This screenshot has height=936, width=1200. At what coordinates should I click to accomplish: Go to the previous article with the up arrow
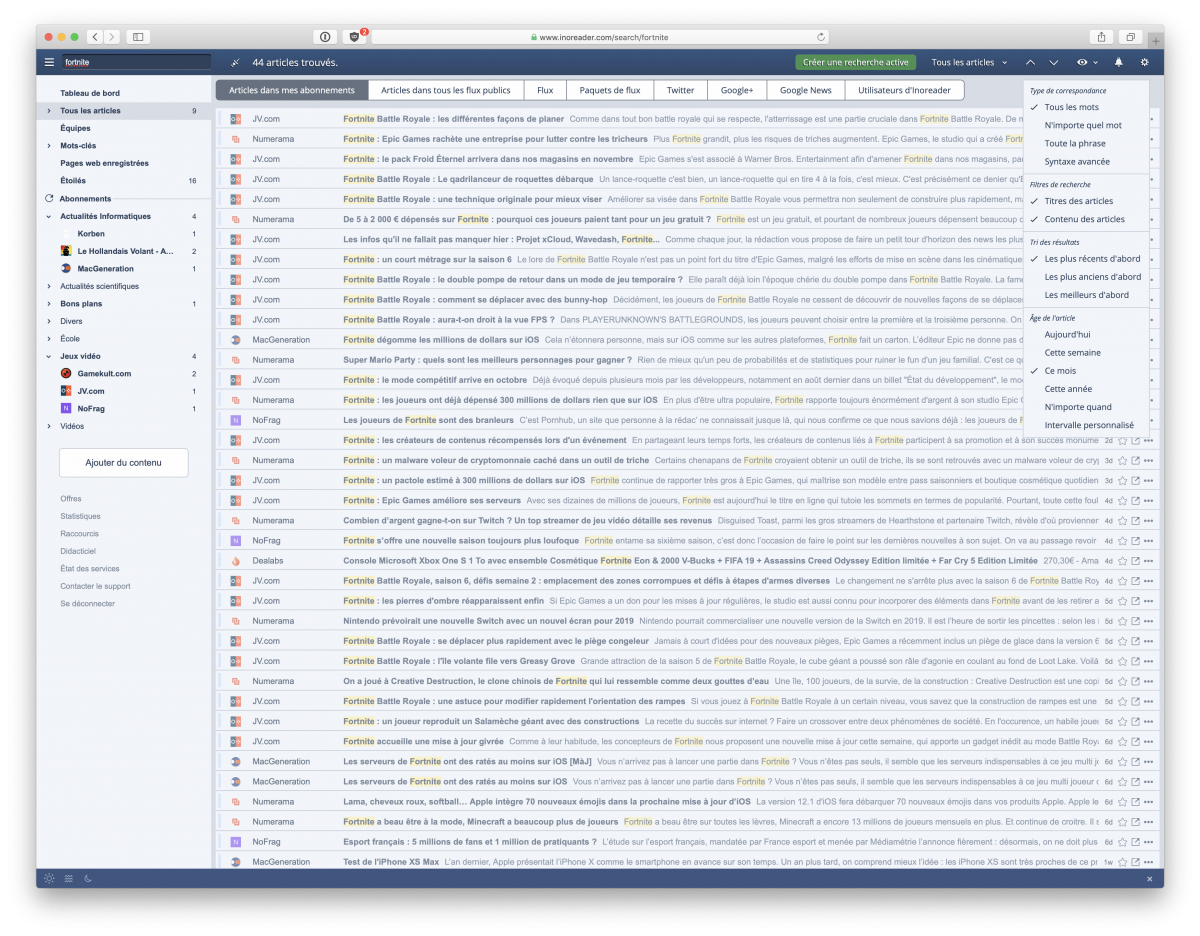[1030, 62]
